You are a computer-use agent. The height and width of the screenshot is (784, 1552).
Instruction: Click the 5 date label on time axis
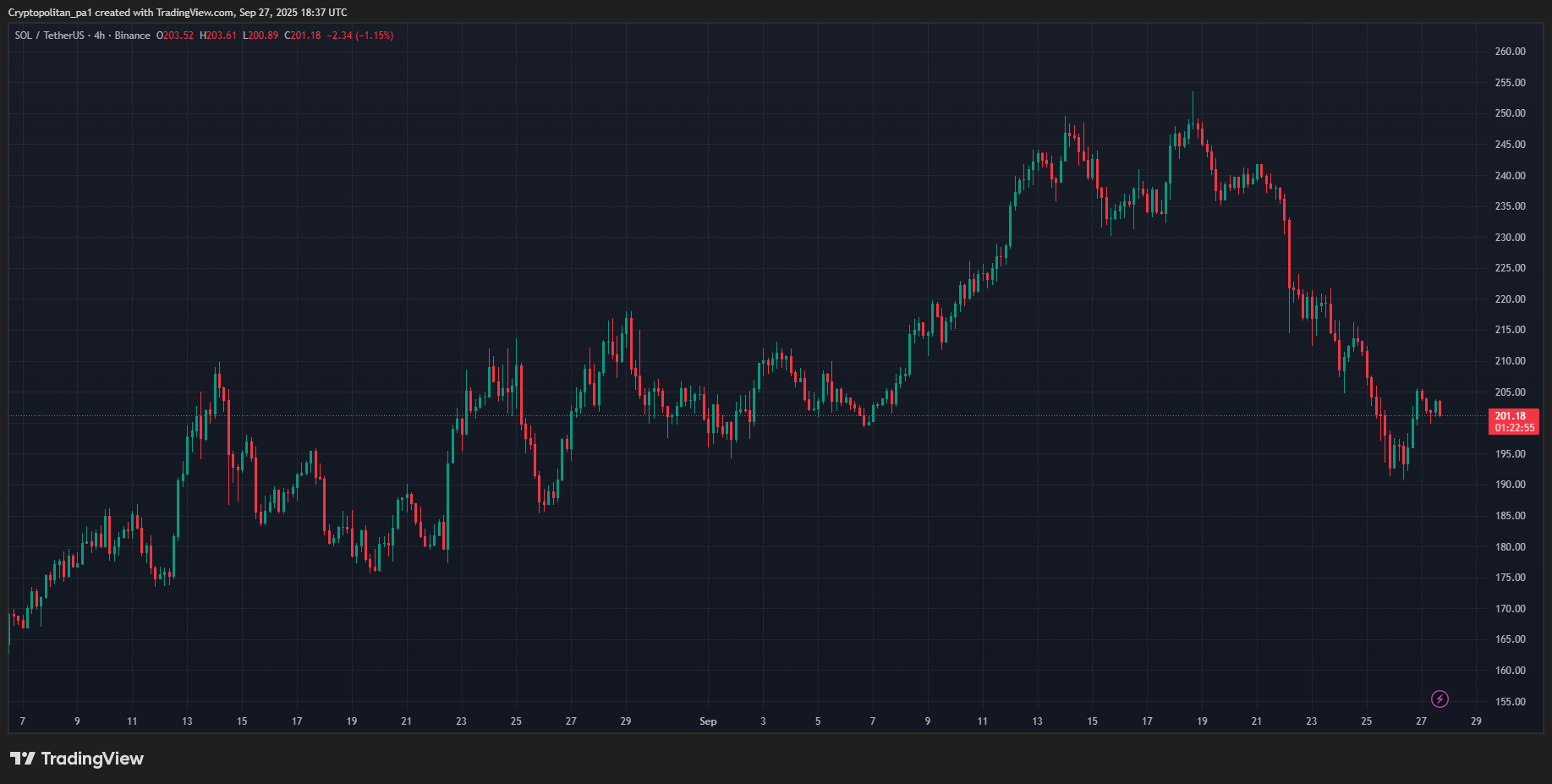[x=818, y=721]
